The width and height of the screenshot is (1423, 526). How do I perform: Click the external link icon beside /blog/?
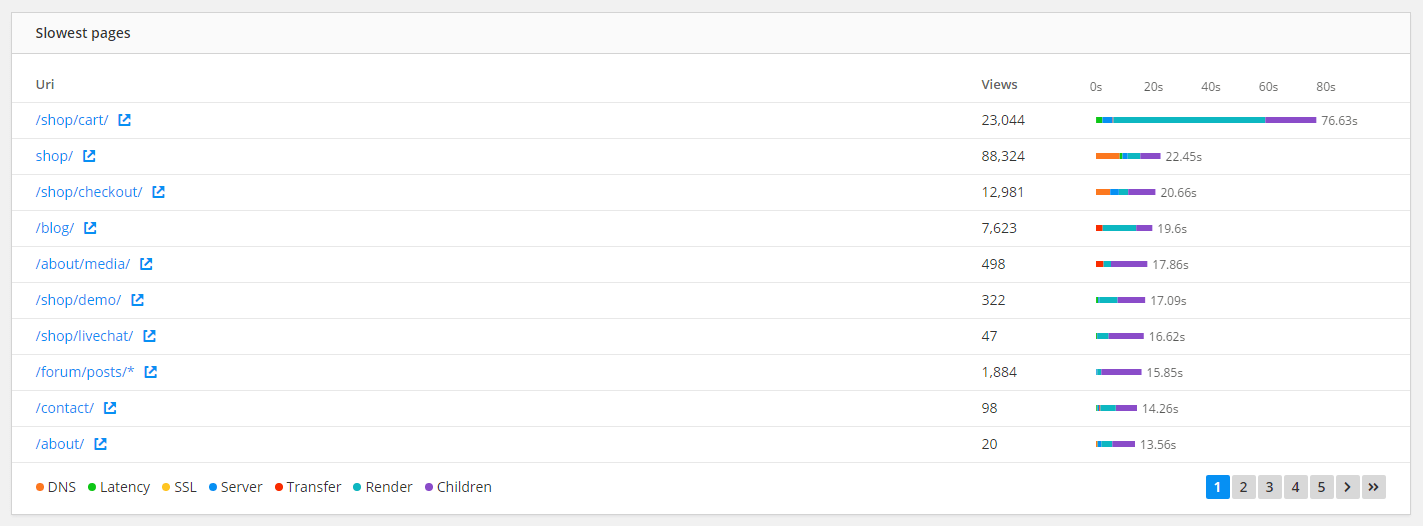point(90,228)
